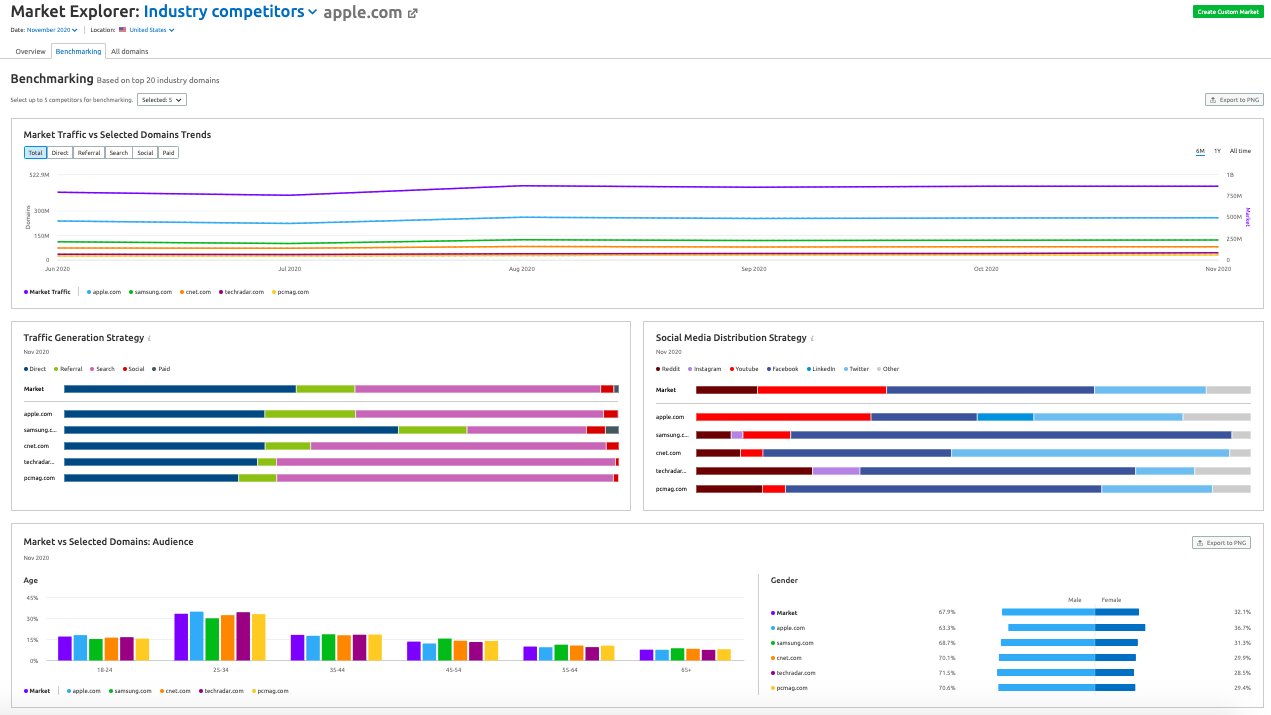Click 45-54 age group axis label
The width and height of the screenshot is (1271, 715).
pyautogui.click(x=453, y=669)
